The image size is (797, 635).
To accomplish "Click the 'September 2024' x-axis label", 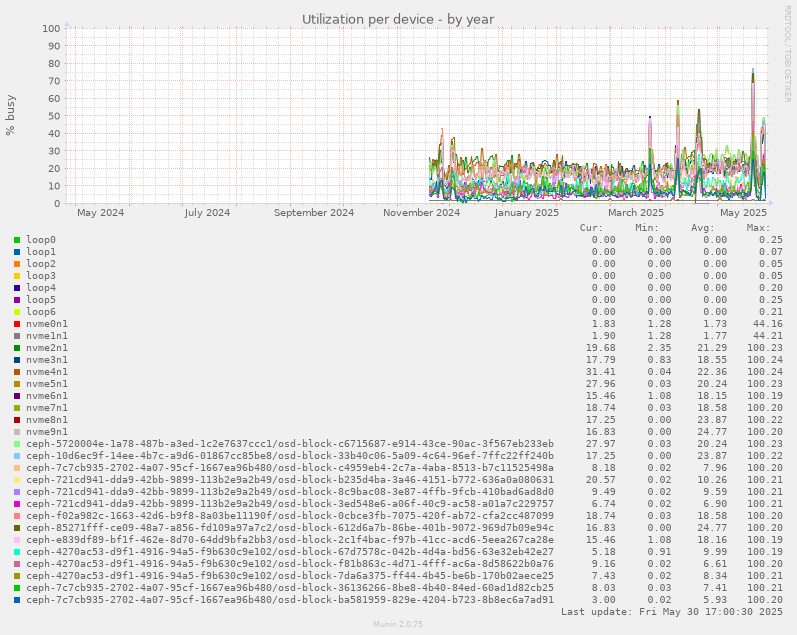I will click(x=314, y=213).
